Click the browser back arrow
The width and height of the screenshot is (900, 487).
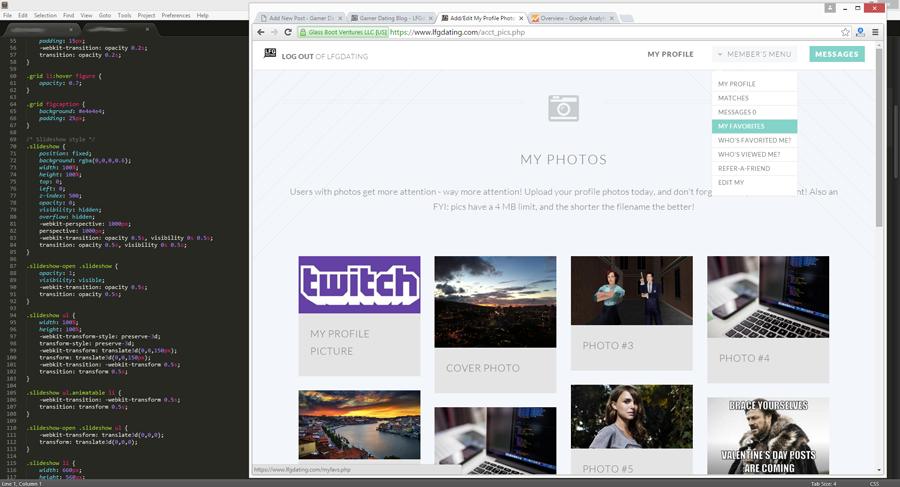point(261,32)
